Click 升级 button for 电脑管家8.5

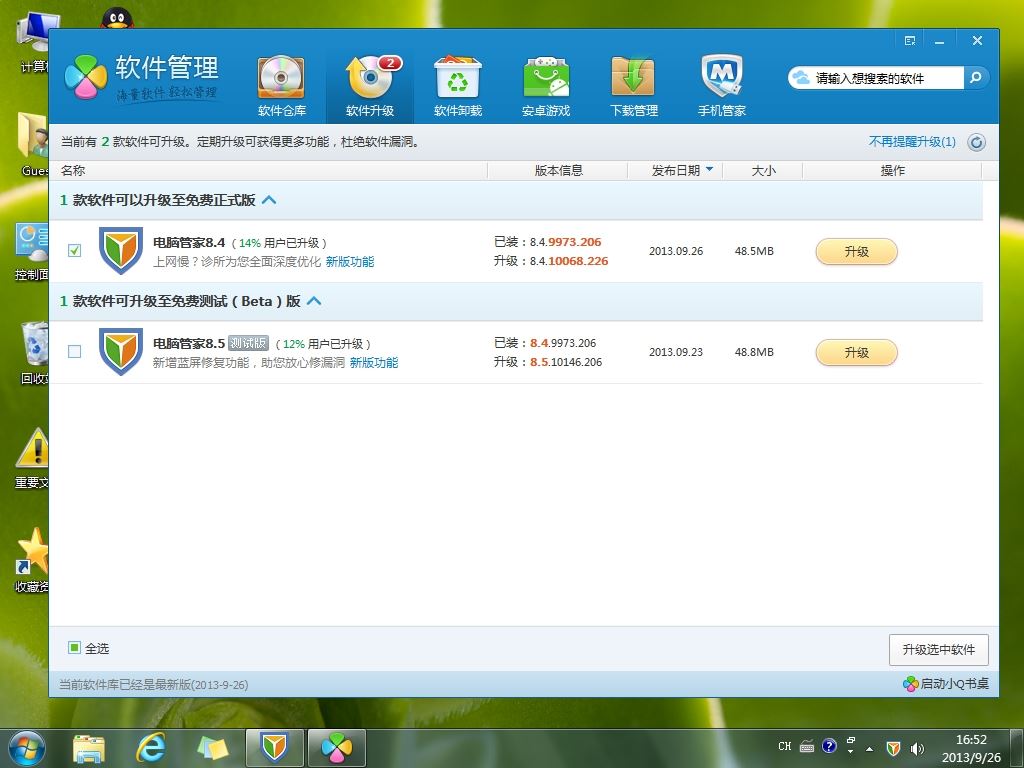tap(856, 353)
